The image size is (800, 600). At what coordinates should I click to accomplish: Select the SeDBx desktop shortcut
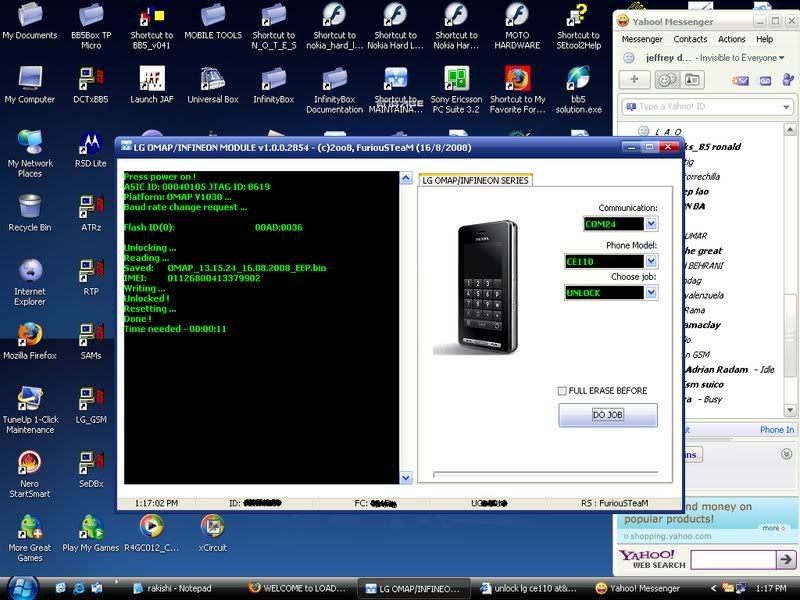[91, 469]
